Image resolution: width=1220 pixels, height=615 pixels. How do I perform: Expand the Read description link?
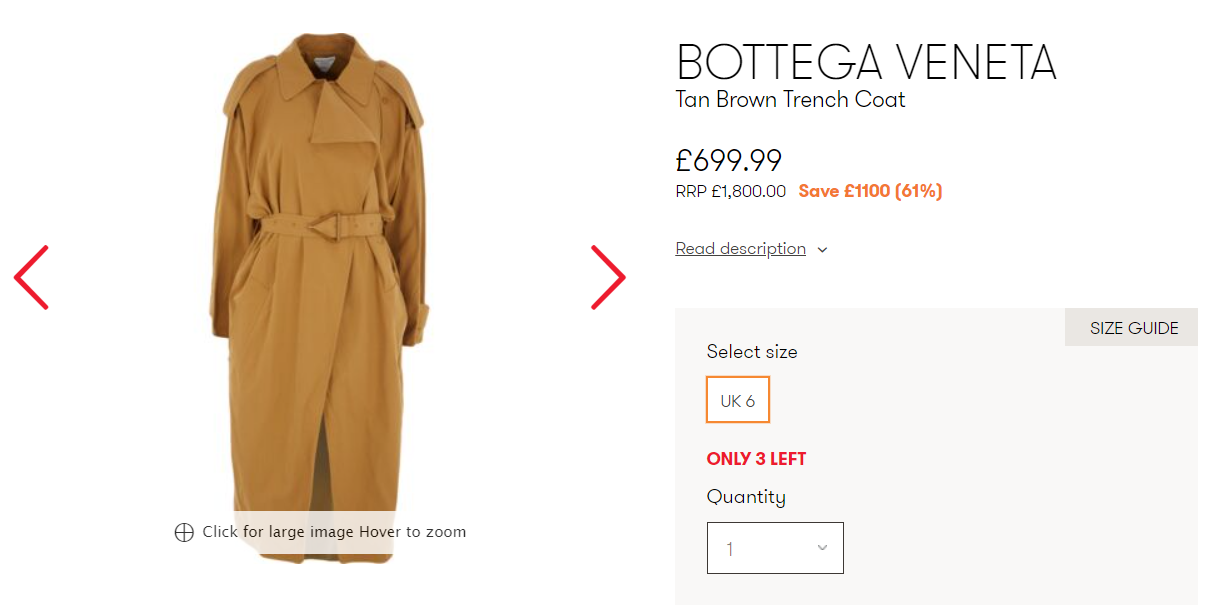740,249
